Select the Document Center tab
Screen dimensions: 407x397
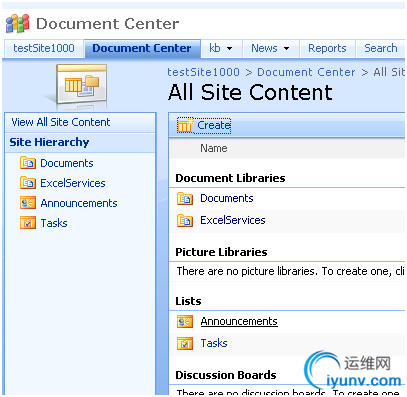(x=142, y=48)
